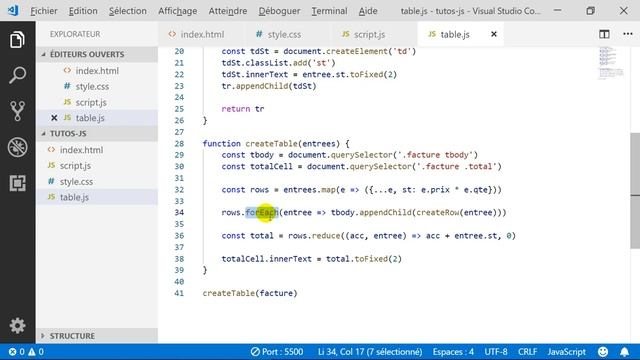Click the EXPLORATEUR panel title
Screen dimensions: 640x360
tap(75, 34)
